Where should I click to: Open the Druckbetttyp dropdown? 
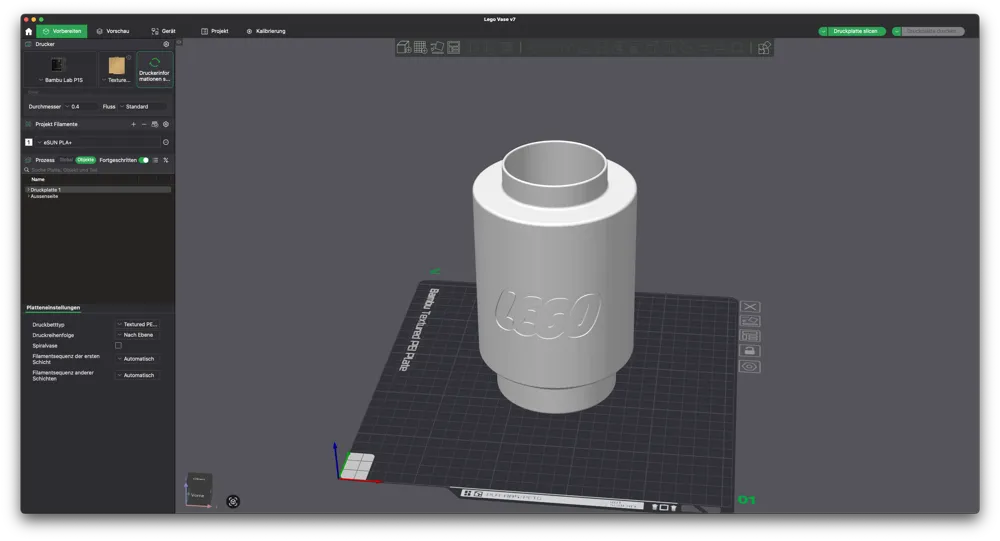[x=137, y=324]
